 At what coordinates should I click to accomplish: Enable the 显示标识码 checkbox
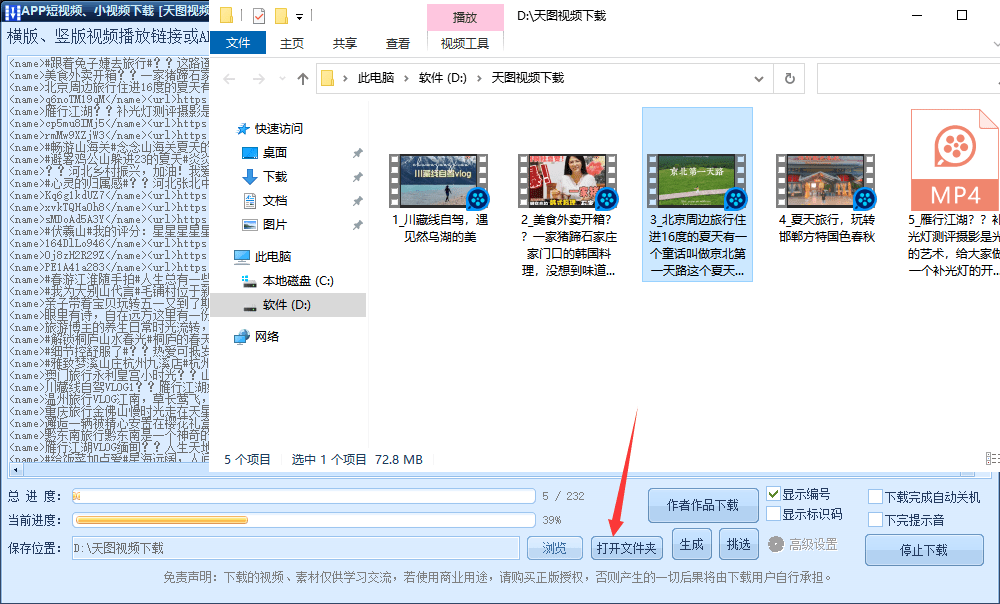pyautogui.click(x=774, y=513)
